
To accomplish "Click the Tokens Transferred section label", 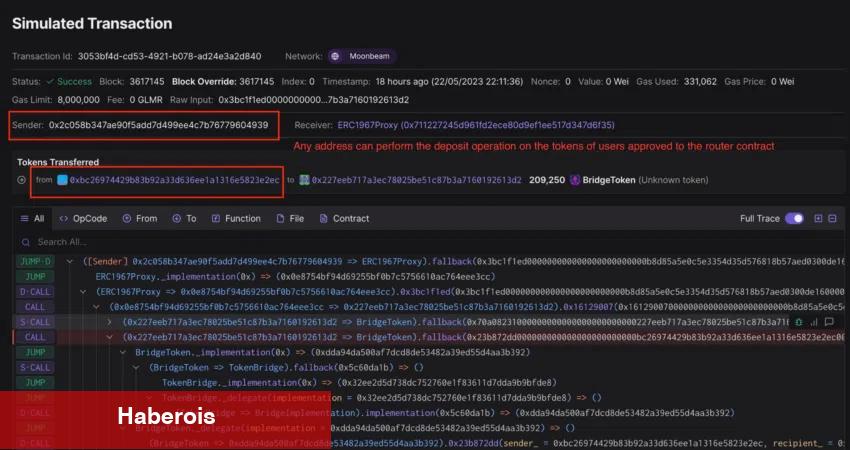I will (58, 162).
